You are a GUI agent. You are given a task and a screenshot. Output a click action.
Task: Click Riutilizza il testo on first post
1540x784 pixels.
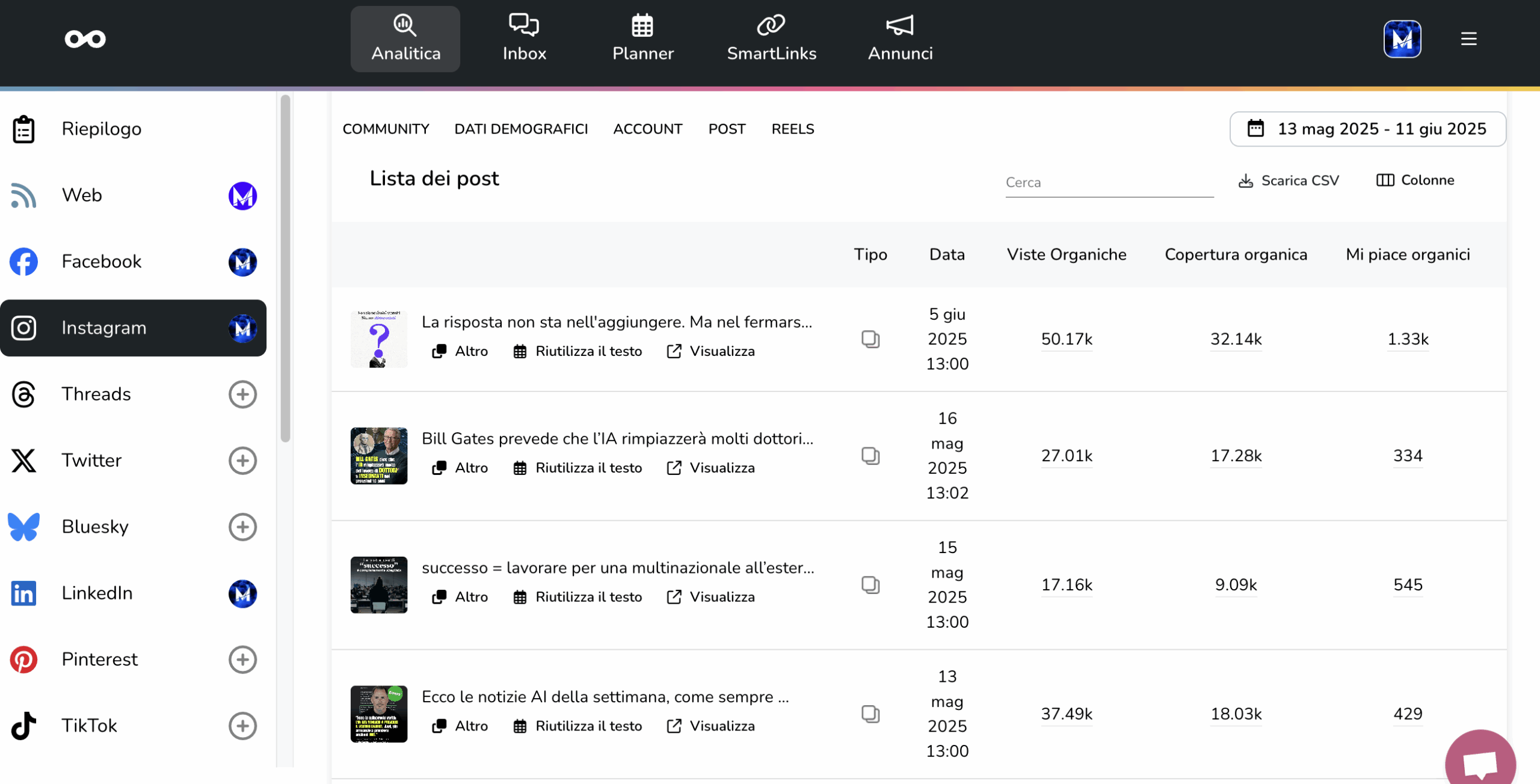[x=577, y=351]
